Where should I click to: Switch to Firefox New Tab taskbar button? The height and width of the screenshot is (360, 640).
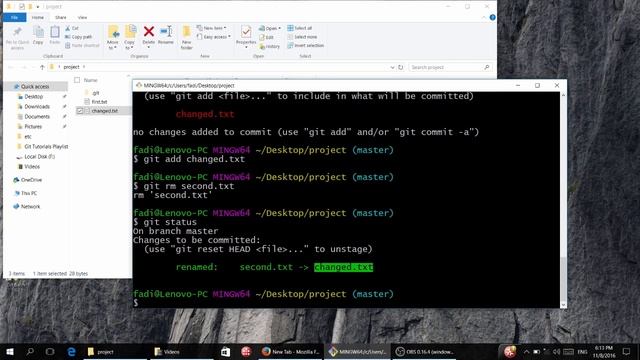click(x=290, y=351)
